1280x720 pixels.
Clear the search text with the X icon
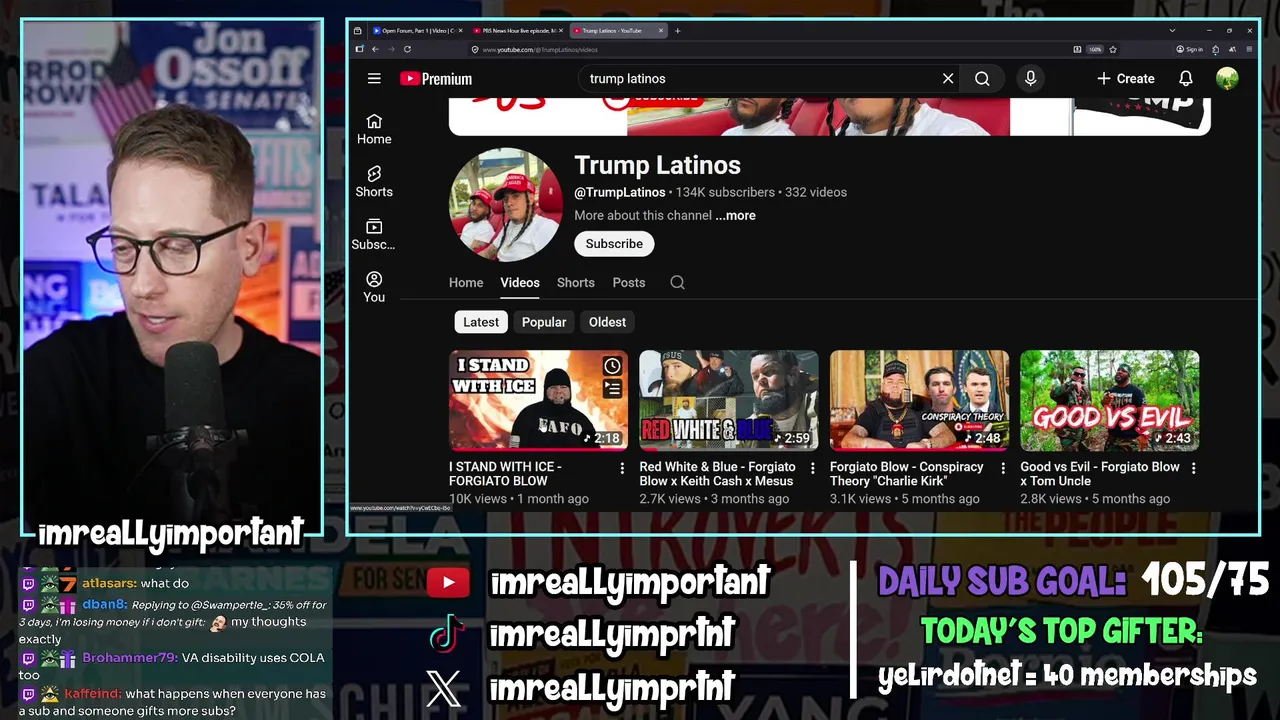tap(948, 78)
